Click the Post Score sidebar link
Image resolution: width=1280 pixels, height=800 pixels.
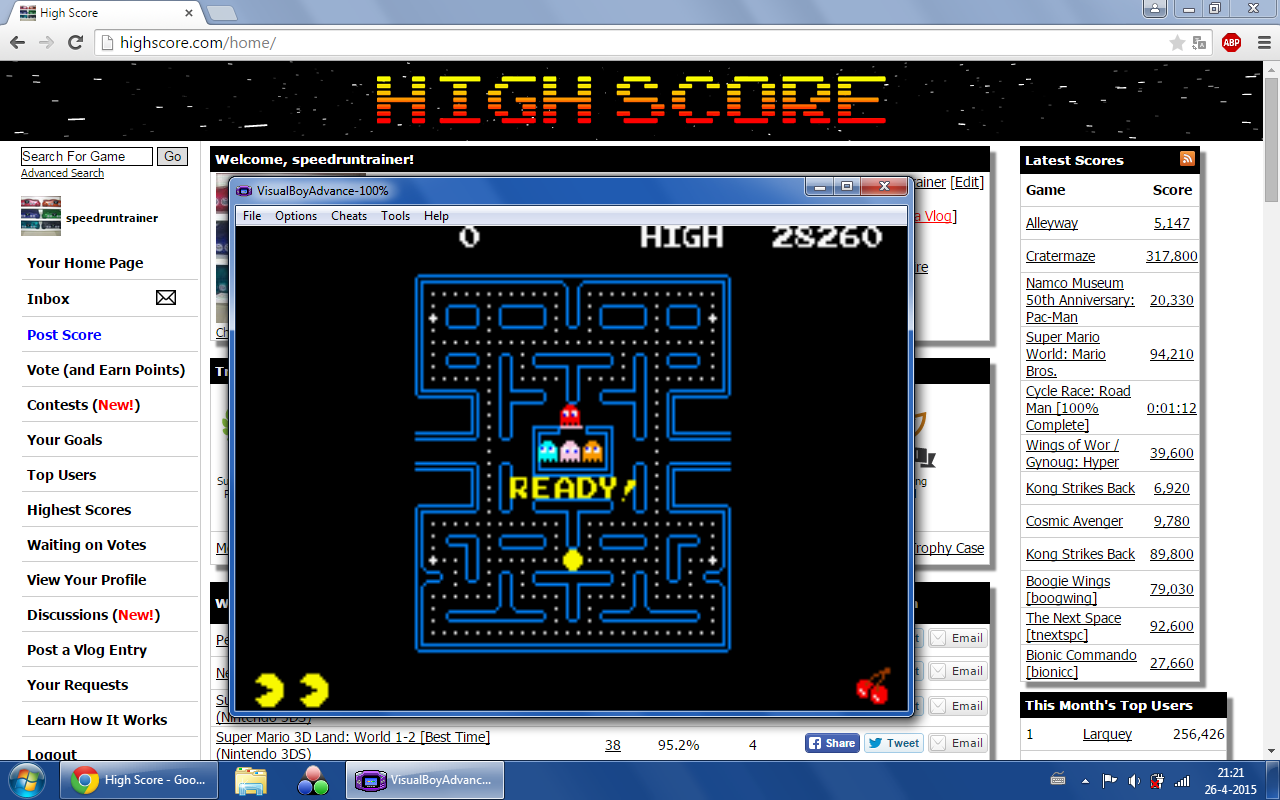(64, 335)
